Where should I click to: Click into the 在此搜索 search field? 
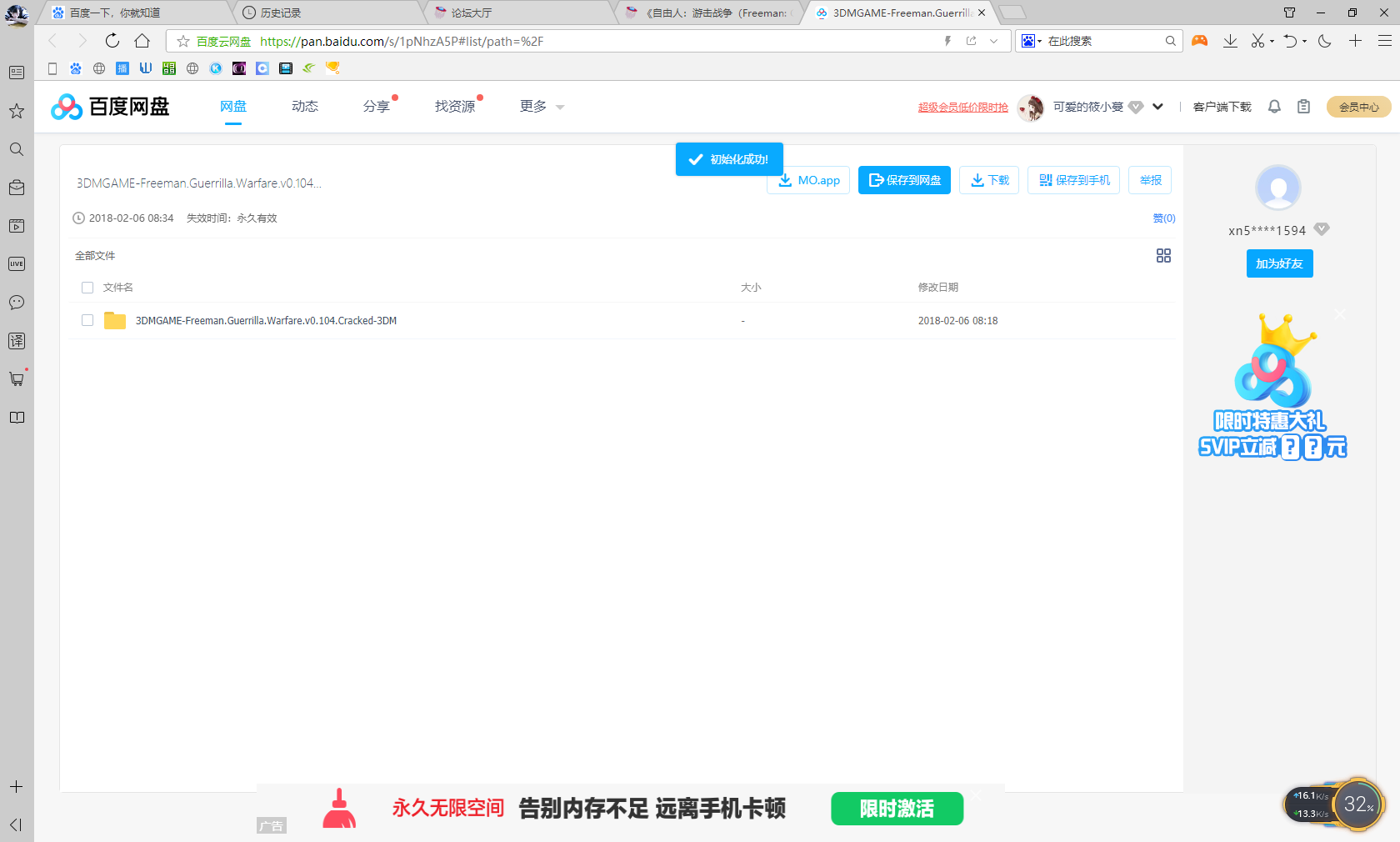click(1104, 41)
